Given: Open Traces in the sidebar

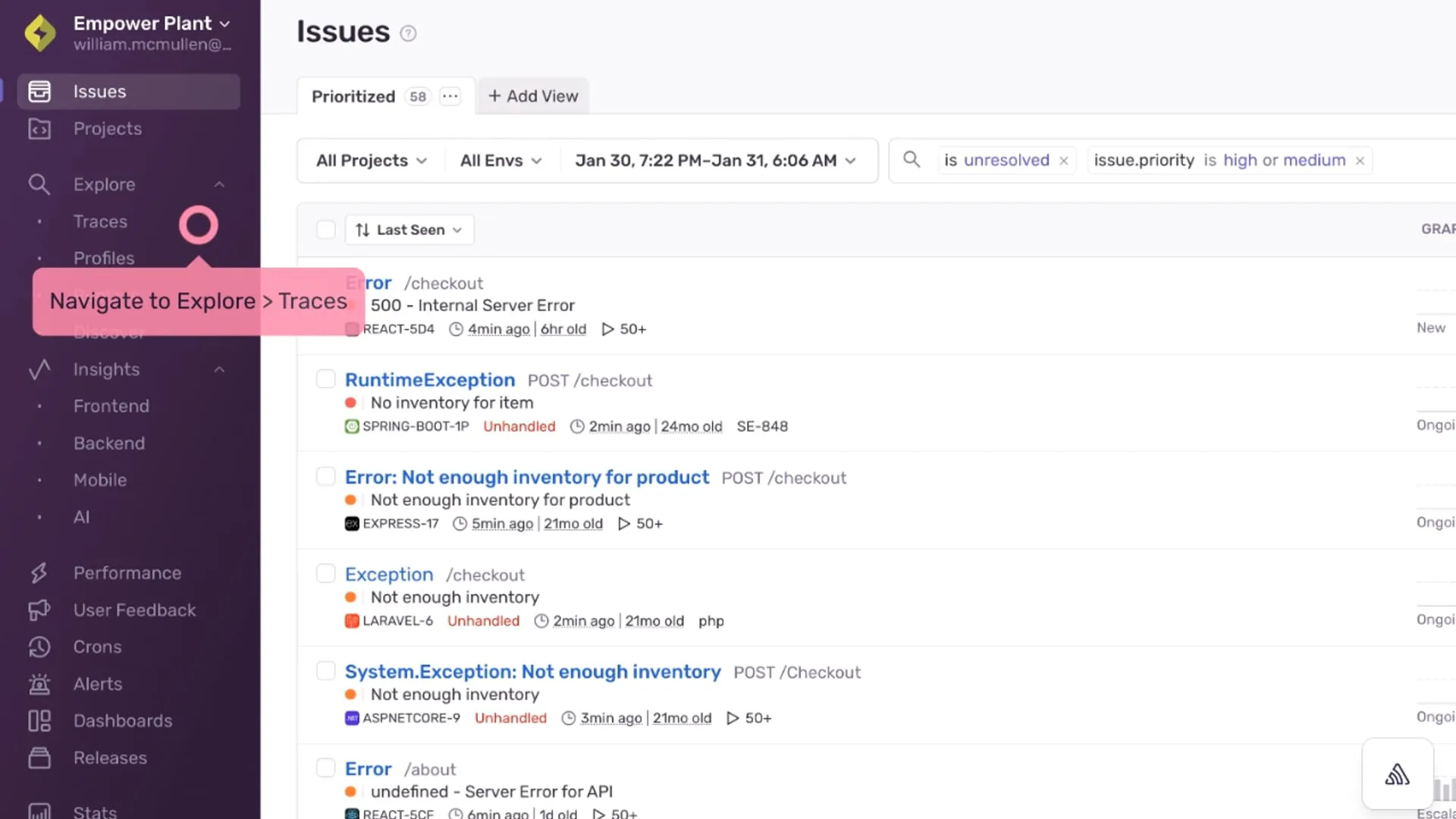Looking at the screenshot, I should 100,221.
